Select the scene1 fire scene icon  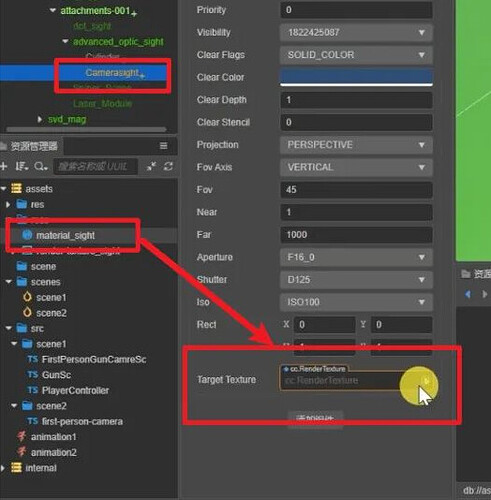point(27,297)
